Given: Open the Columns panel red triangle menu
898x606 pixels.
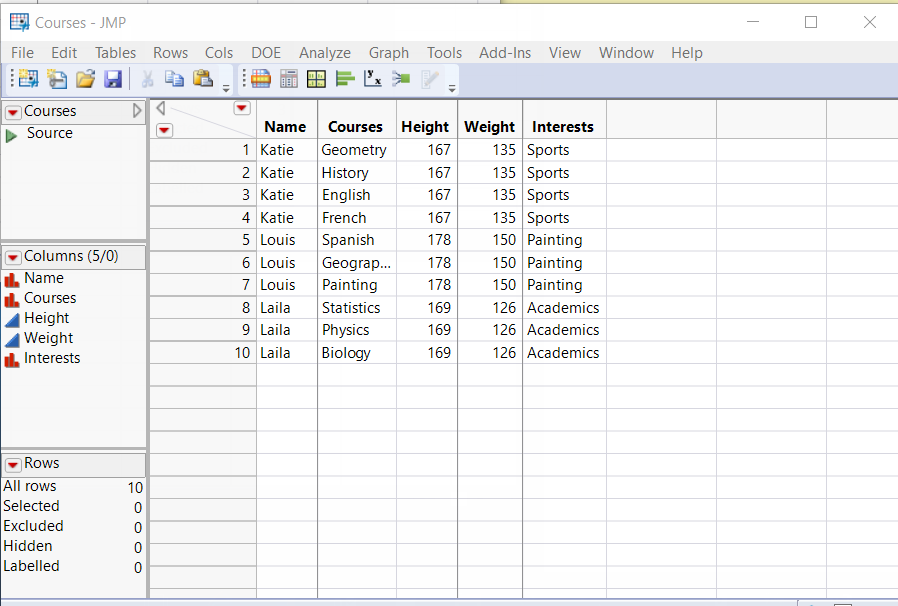Looking at the screenshot, I should 13,257.
